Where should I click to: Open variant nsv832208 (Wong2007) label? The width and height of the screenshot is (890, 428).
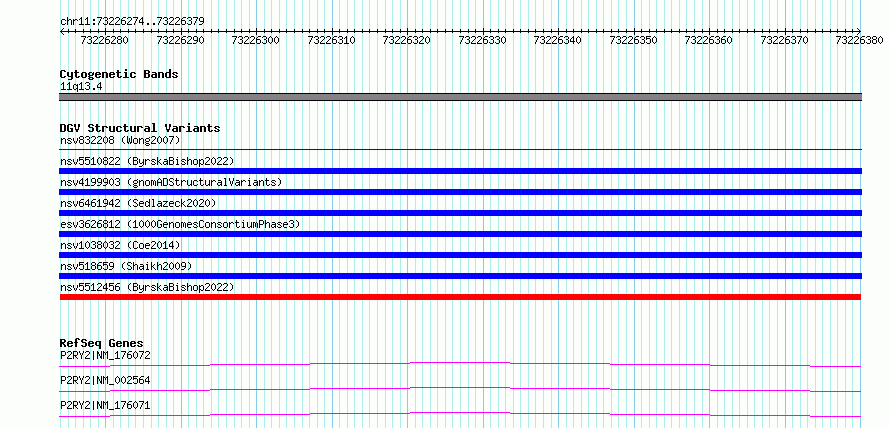120,140
